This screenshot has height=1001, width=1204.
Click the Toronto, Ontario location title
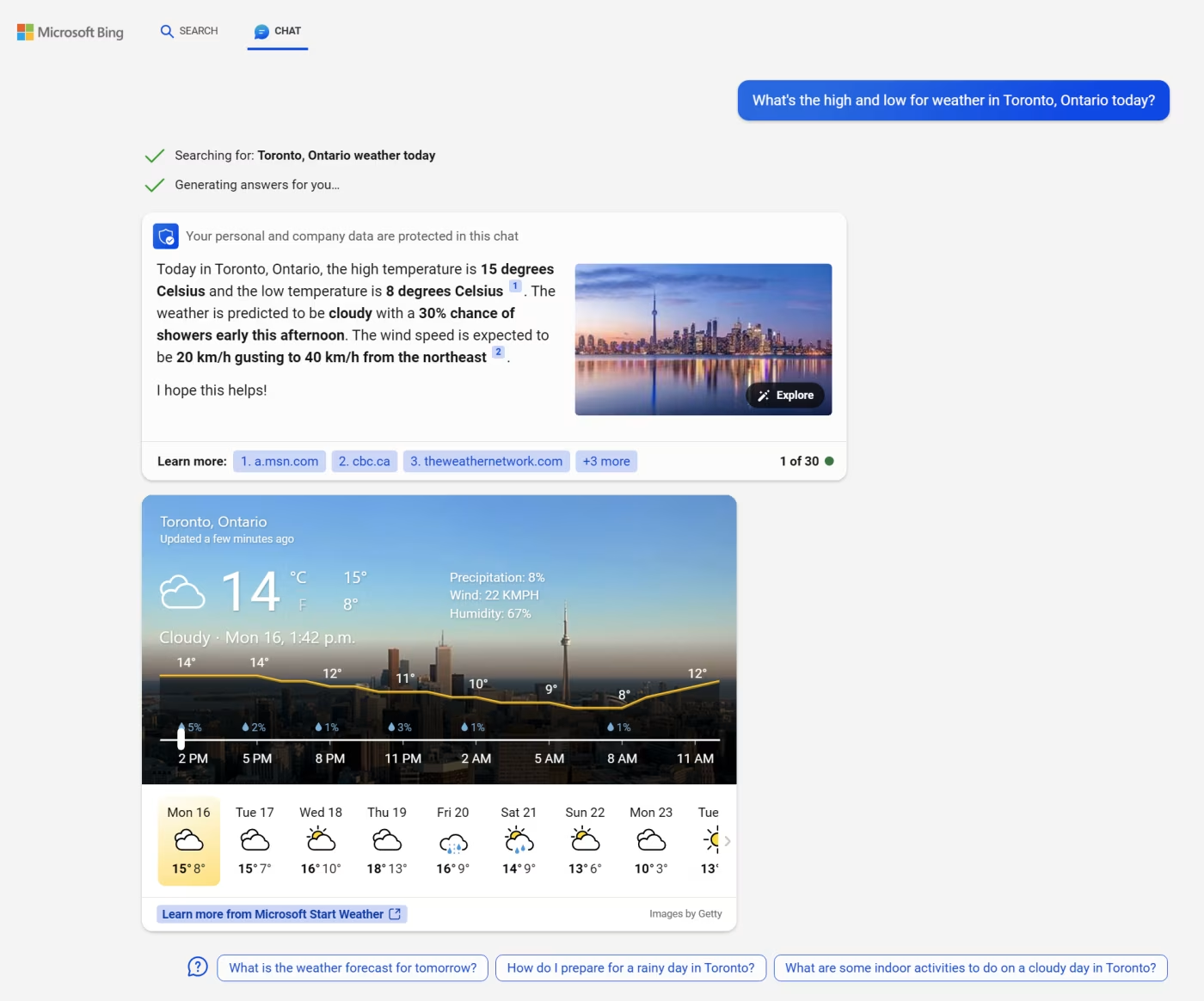(213, 522)
